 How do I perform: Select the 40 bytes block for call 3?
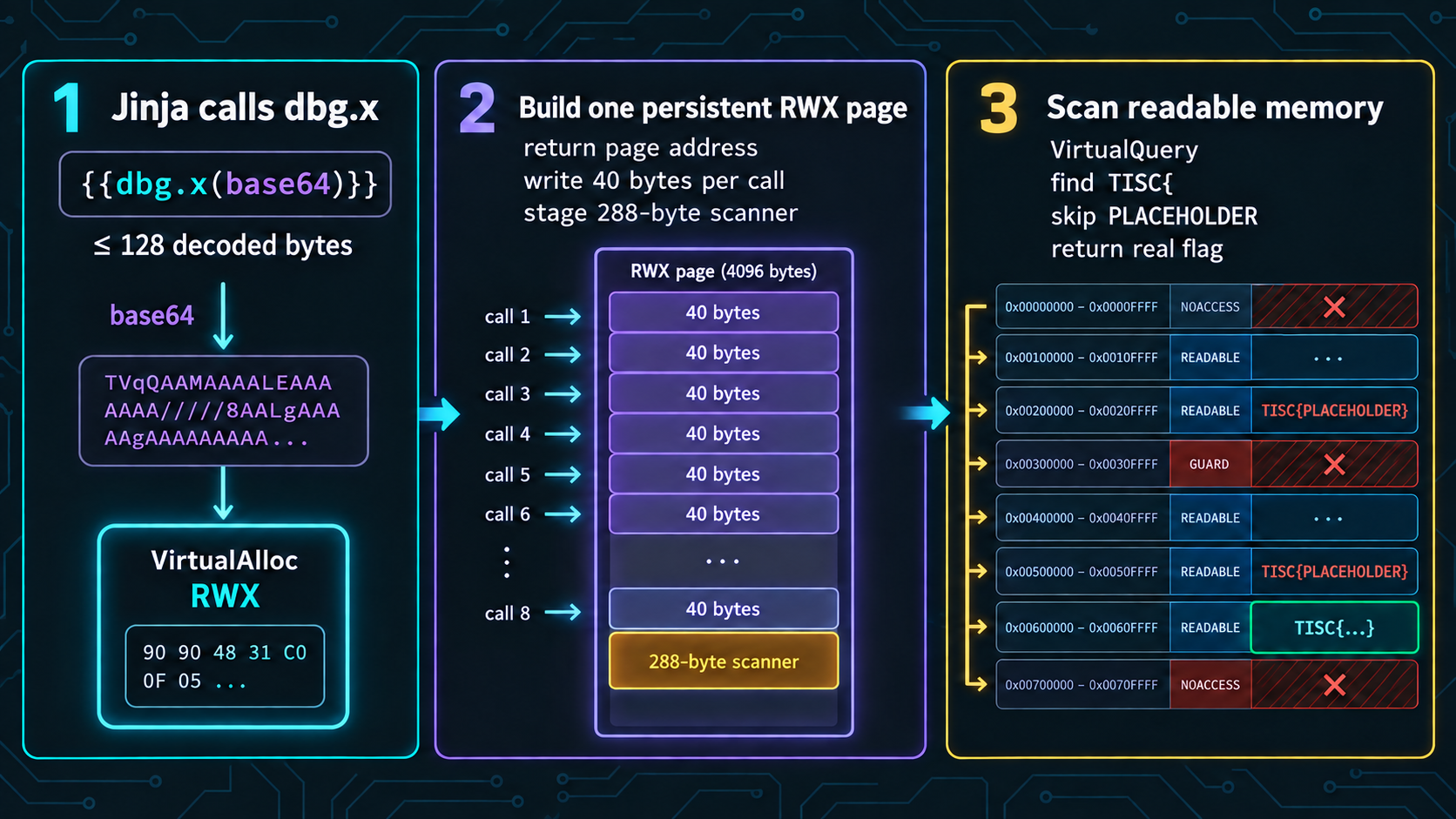click(724, 393)
